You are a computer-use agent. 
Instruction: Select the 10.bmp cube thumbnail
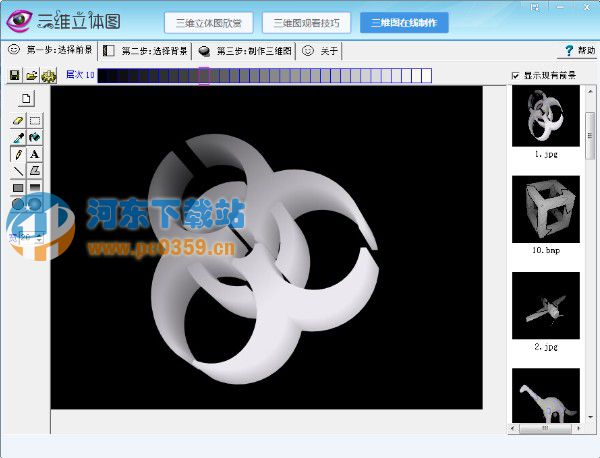(546, 209)
